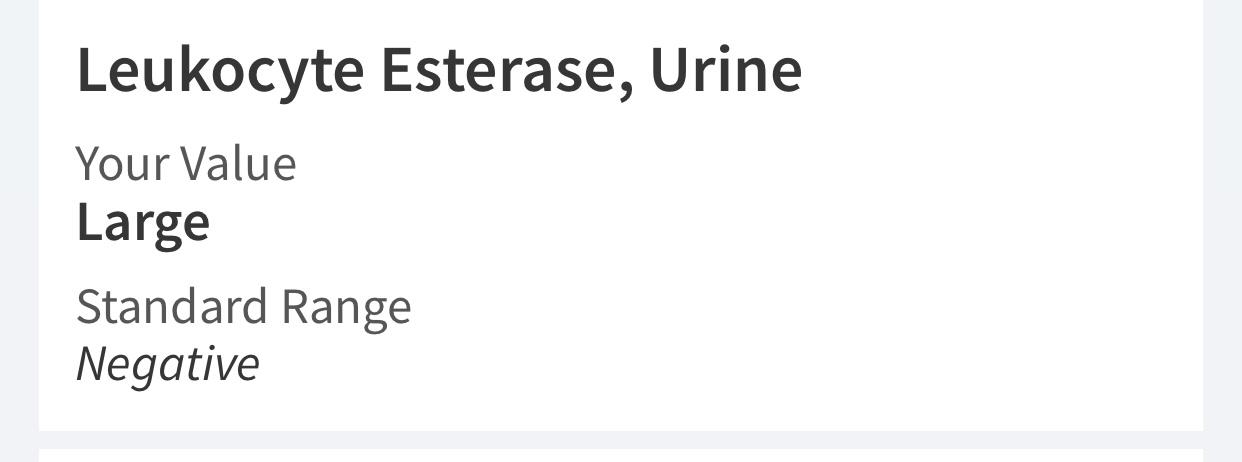The width and height of the screenshot is (1242, 462).
Task: Click blank space right of Negative
Action: coord(700,363)
